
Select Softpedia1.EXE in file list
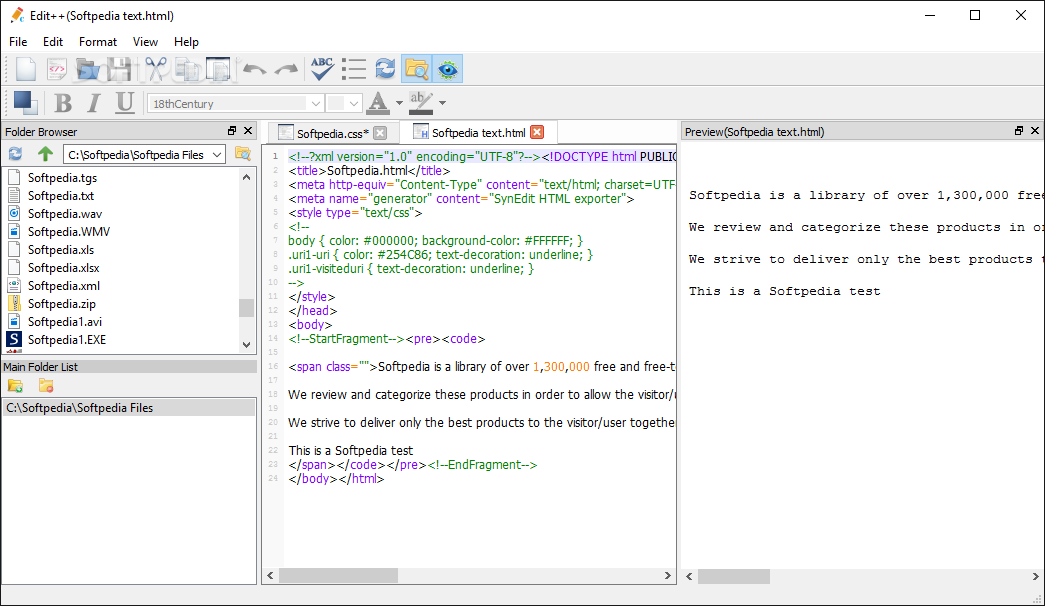click(67, 339)
